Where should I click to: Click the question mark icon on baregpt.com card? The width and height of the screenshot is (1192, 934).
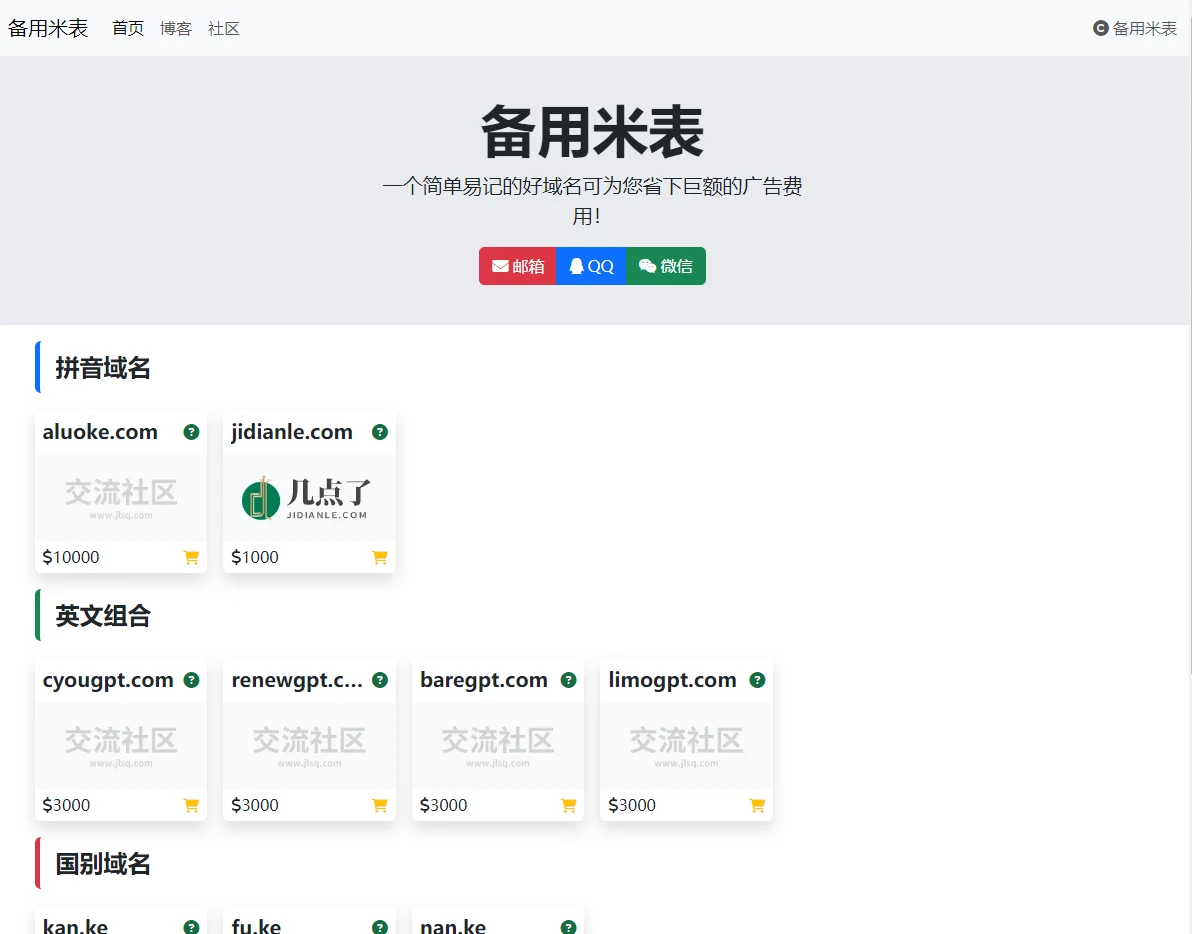(568, 680)
